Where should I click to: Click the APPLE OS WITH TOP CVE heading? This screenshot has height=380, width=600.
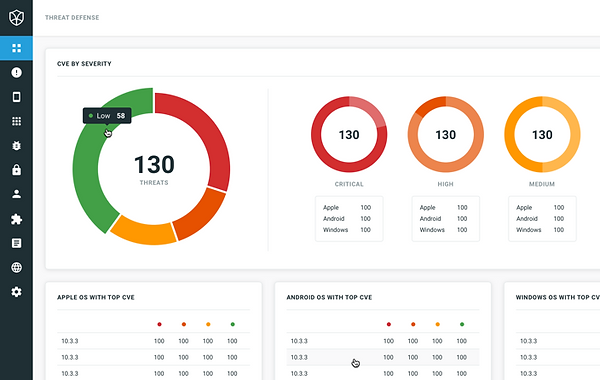click(x=96, y=297)
